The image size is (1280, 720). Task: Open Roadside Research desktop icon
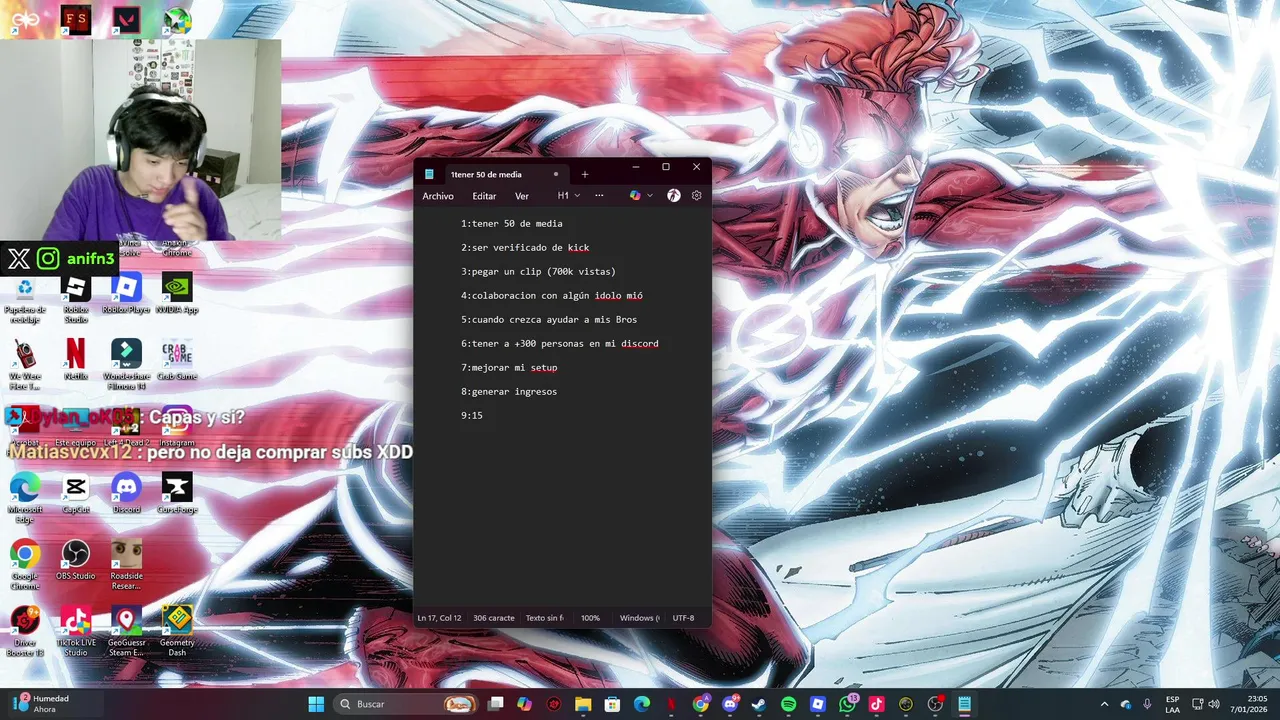[126, 565]
